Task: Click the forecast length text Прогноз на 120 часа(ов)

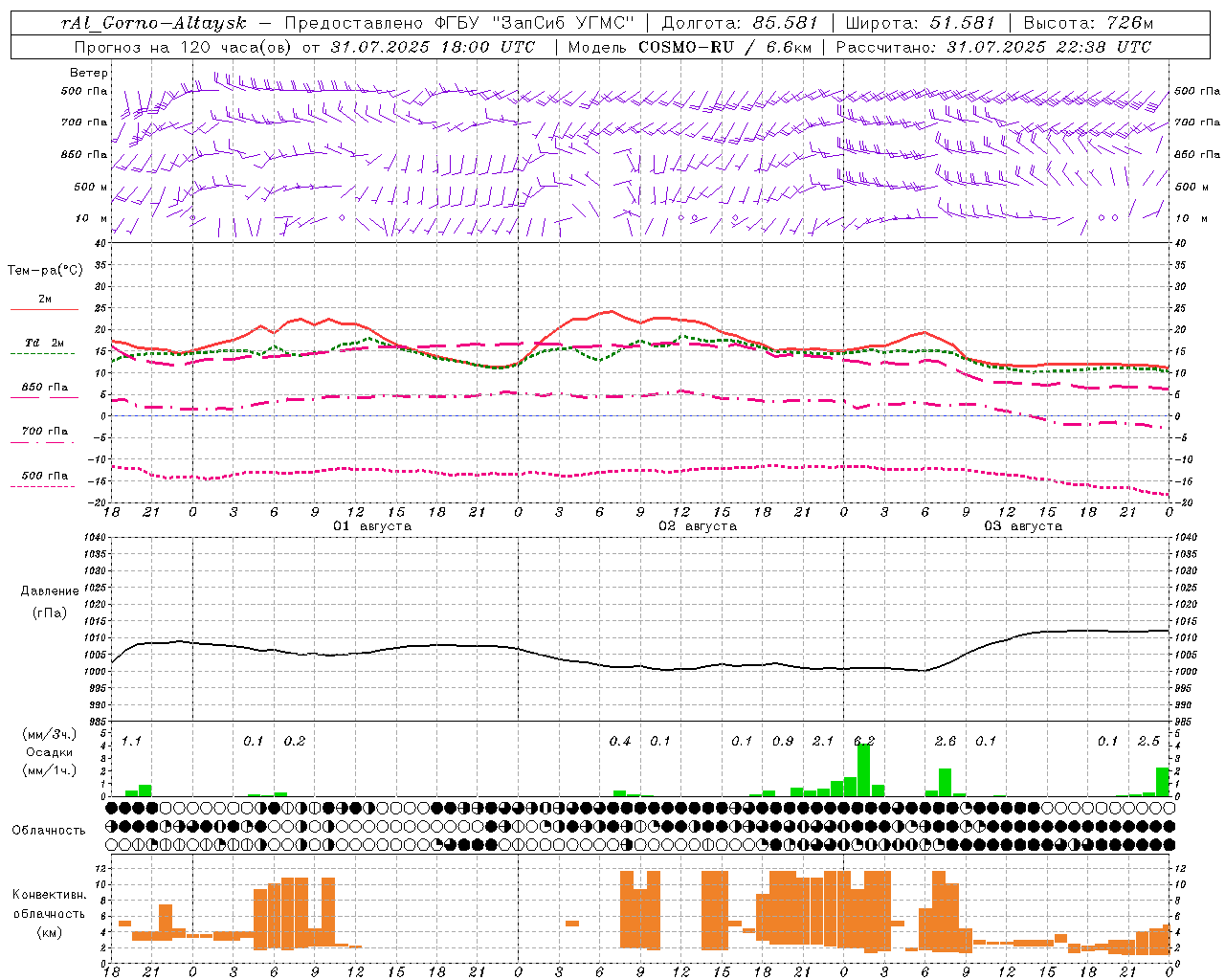Action: tap(184, 47)
